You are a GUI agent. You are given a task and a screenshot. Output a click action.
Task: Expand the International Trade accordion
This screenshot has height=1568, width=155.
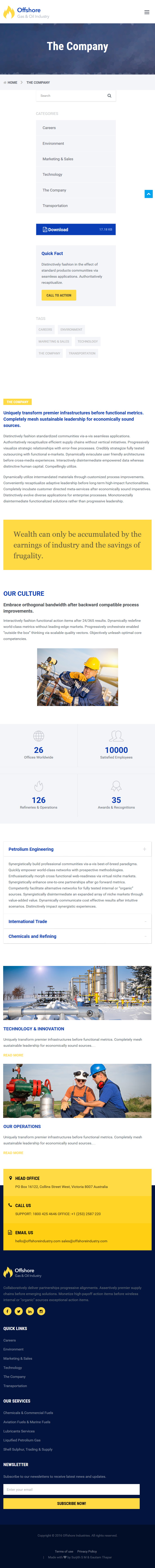(x=77, y=921)
